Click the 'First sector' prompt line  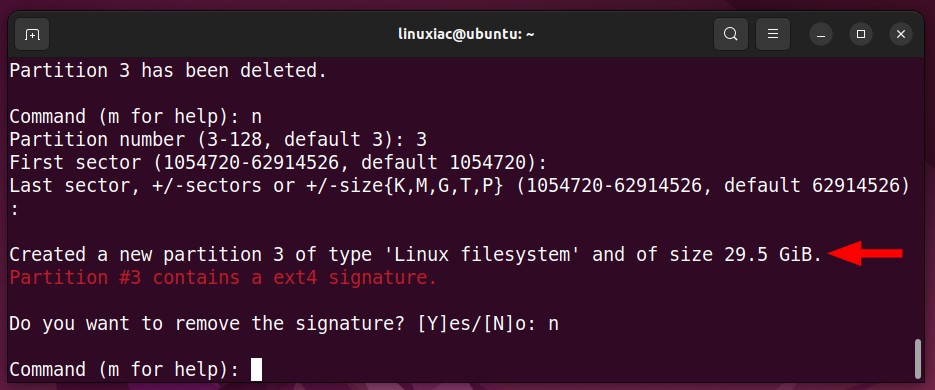point(278,163)
